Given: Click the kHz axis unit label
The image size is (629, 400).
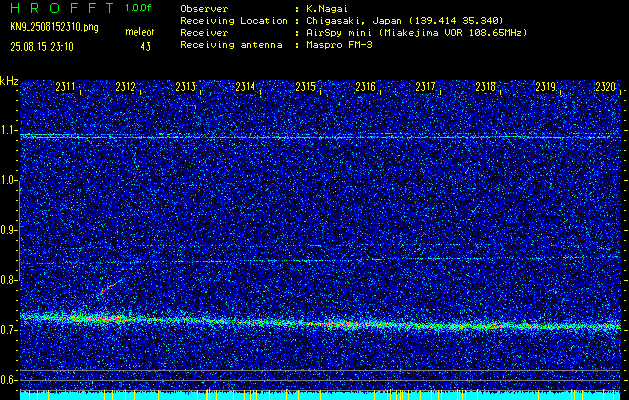Looking at the screenshot, I should click(9, 81).
